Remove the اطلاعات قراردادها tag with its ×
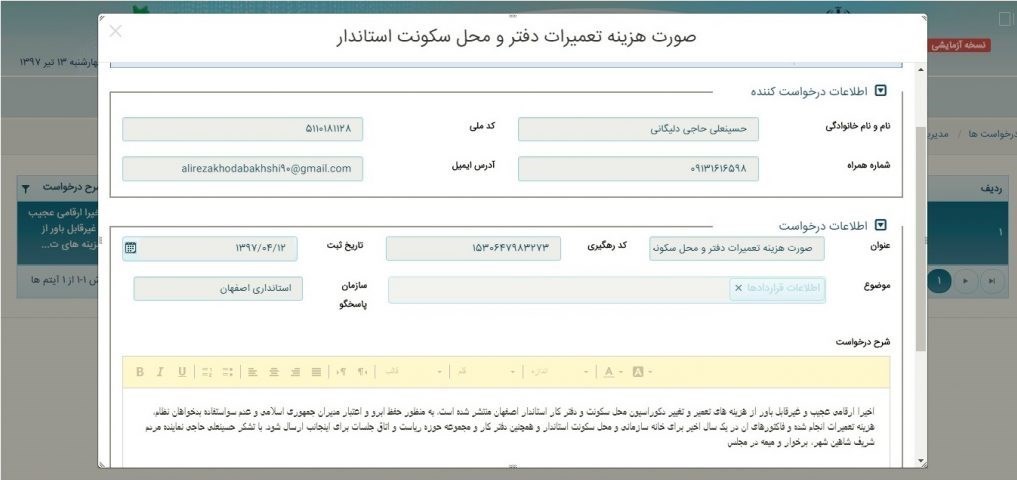The image size is (1017, 480). pyautogui.click(x=738, y=288)
